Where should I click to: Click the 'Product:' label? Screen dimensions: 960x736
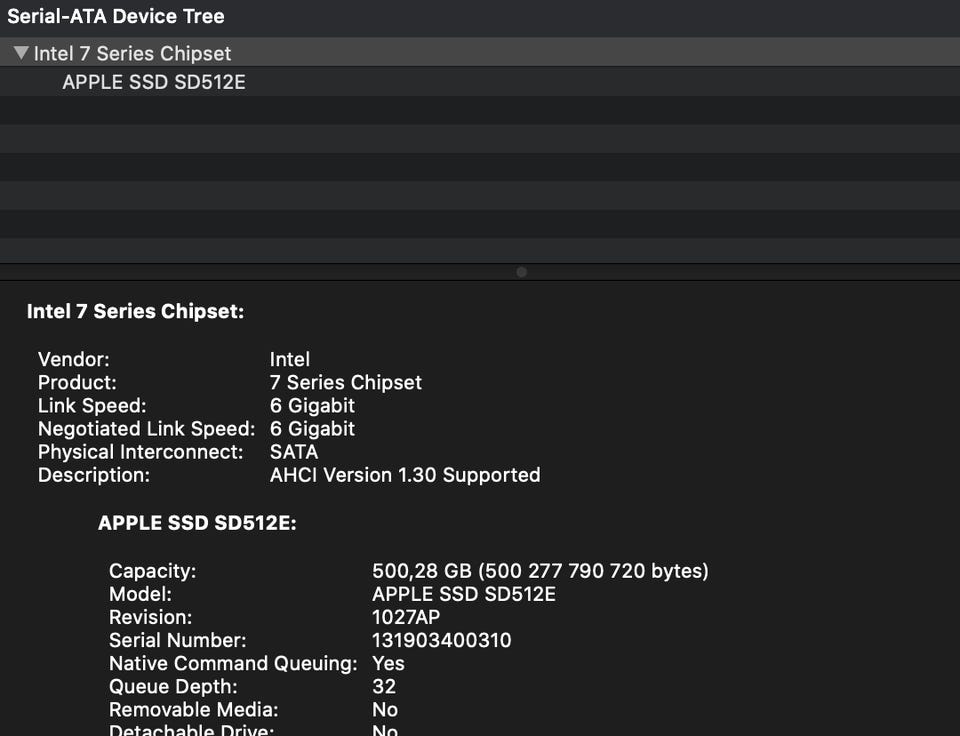(77, 383)
